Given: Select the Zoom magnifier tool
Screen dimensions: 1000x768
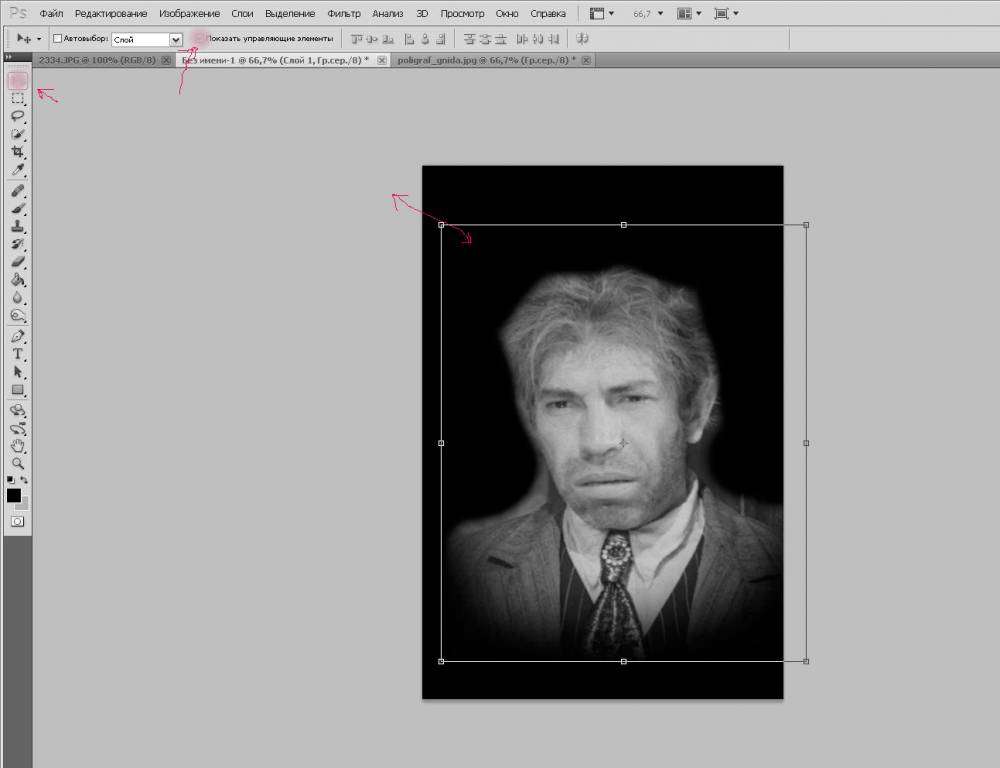Looking at the screenshot, I should tap(17, 464).
